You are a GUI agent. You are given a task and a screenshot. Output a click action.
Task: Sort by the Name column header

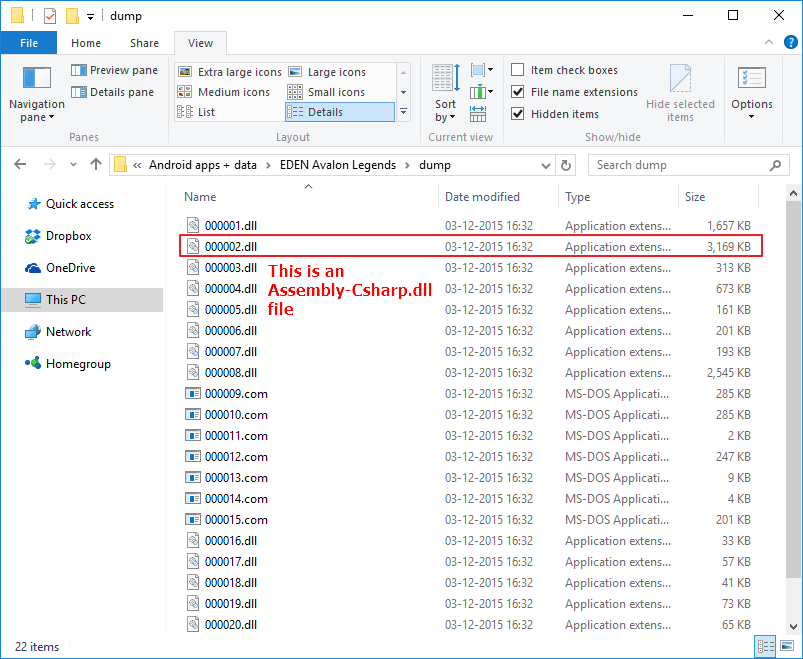[309, 197]
